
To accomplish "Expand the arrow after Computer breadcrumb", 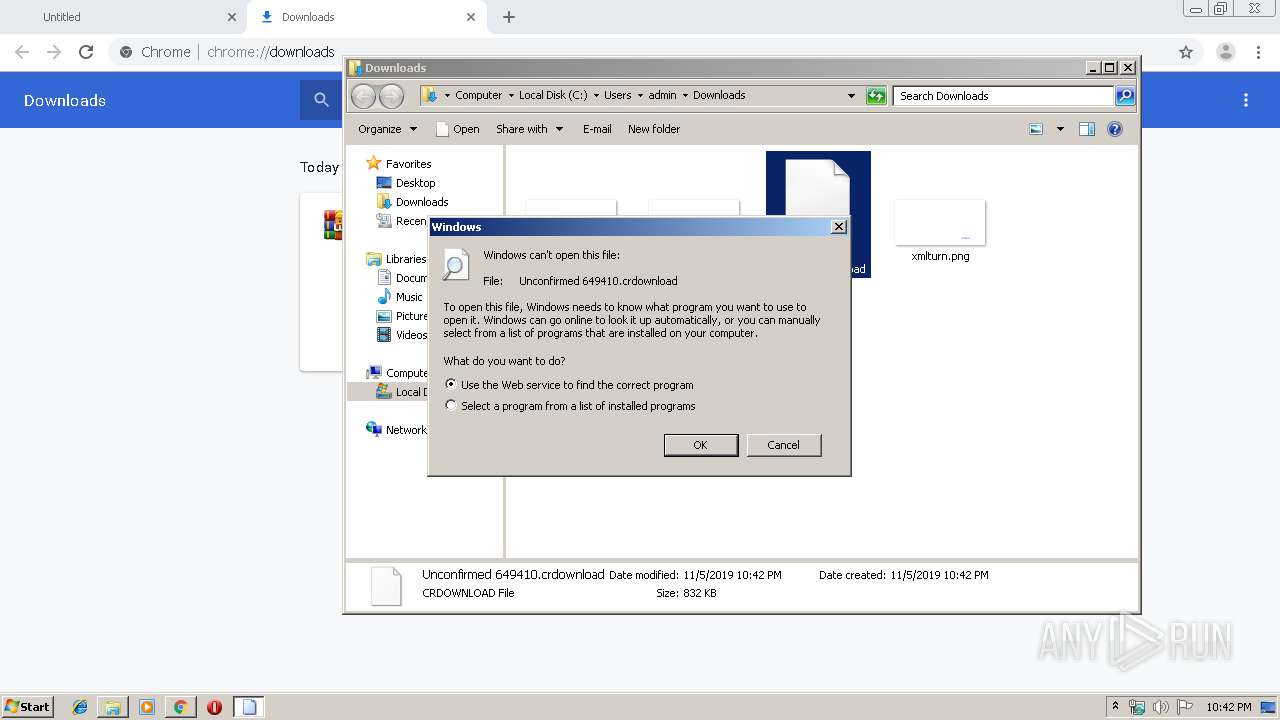I will (x=511, y=96).
